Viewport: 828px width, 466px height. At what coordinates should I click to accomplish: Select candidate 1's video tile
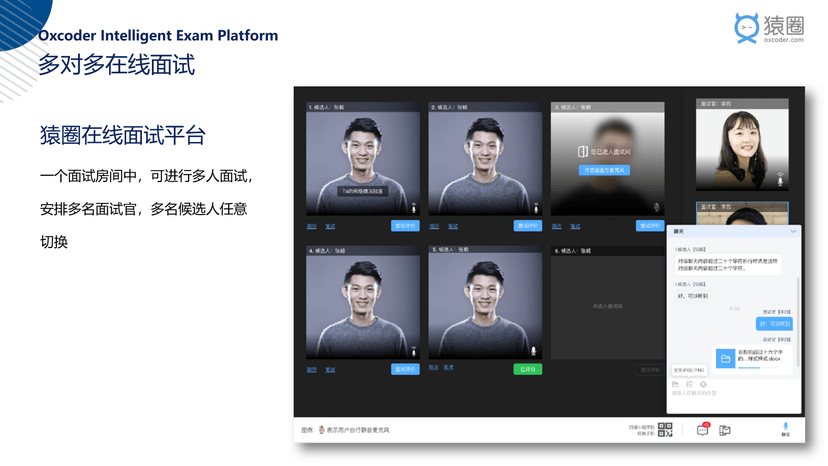[x=363, y=159]
